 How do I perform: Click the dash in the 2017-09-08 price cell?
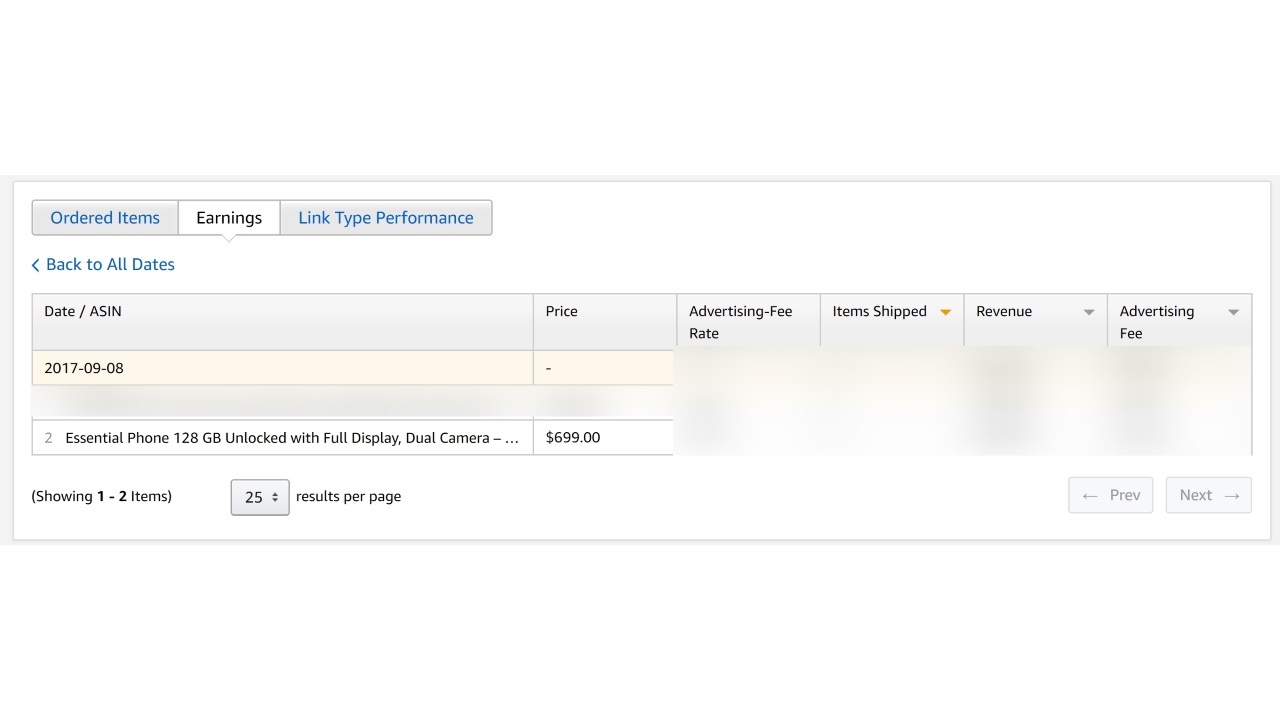pos(549,368)
